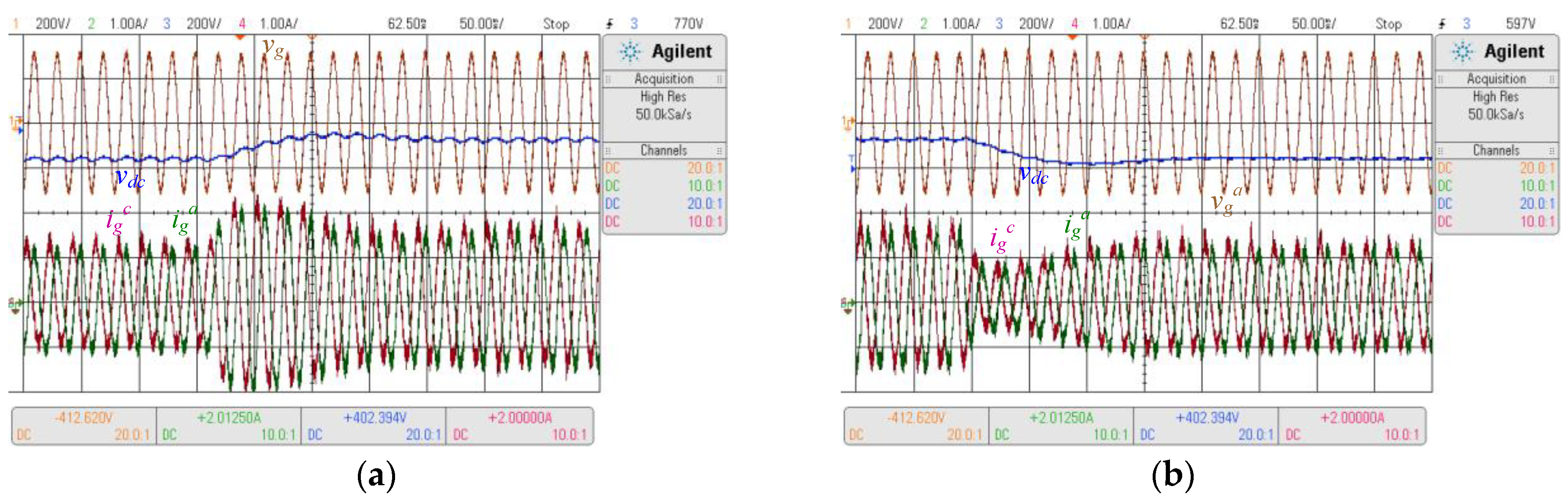The width and height of the screenshot is (1568, 500).
Task: Collapse the Channels panel header in scope (b)
Action: (x=1496, y=150)
